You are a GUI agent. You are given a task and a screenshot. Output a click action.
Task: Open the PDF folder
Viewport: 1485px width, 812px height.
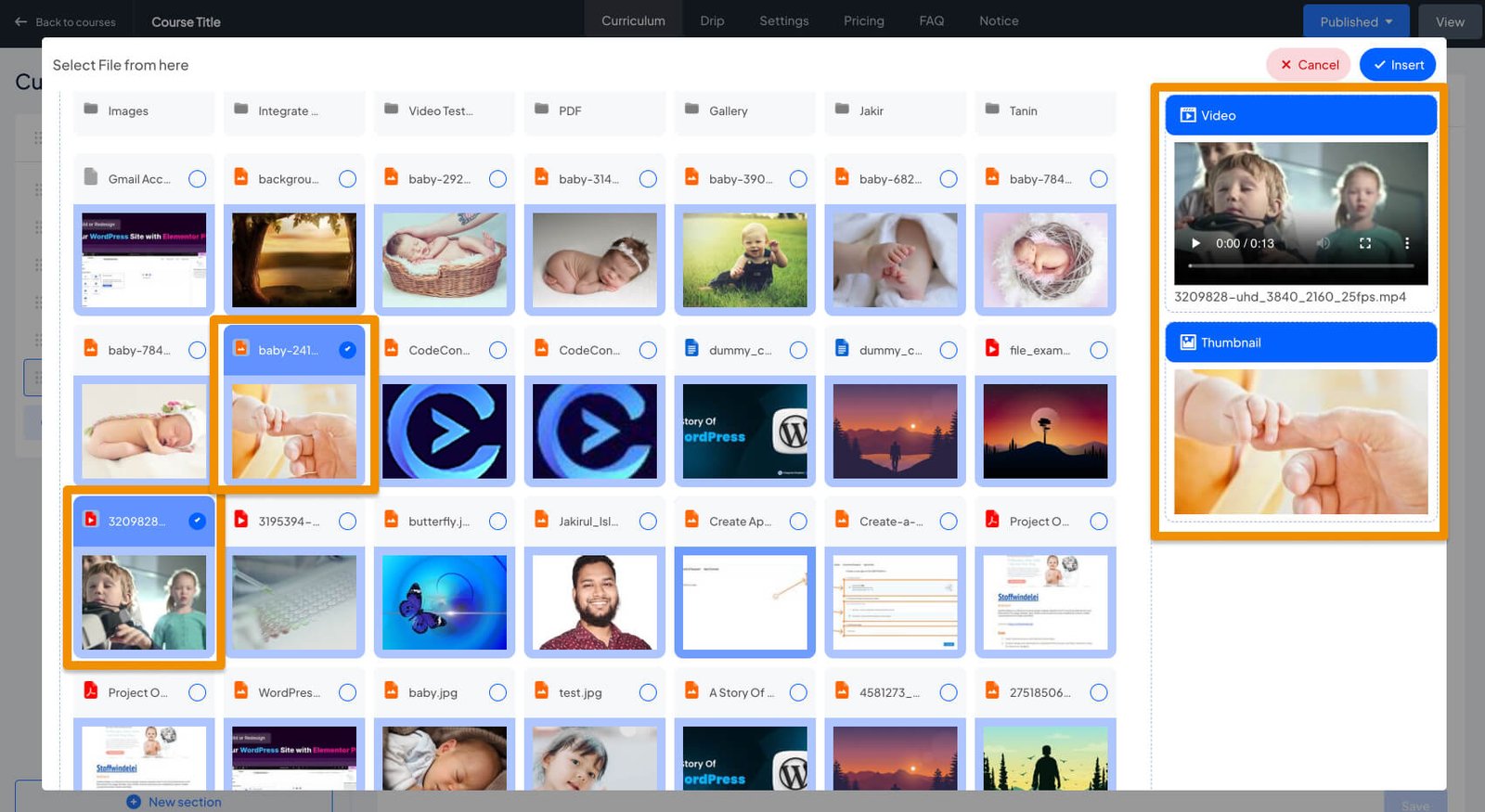[595, 110]
